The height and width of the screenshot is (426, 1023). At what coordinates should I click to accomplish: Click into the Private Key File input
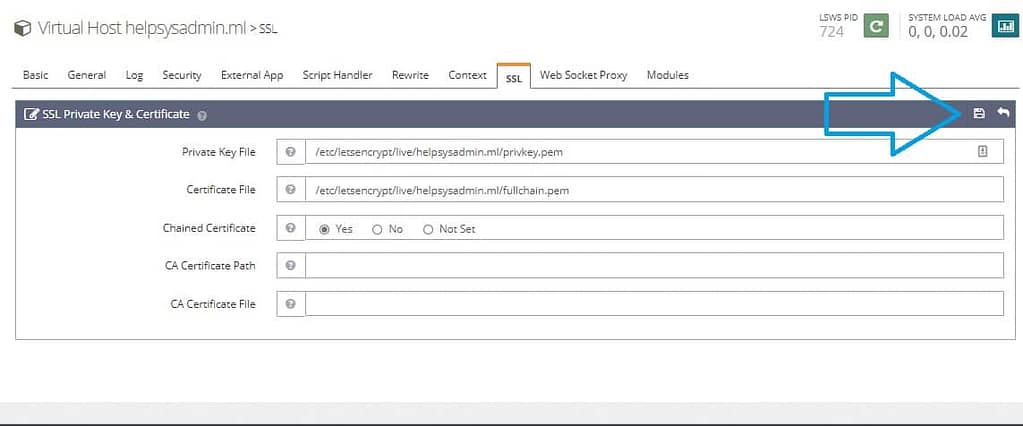pos(654,152)
